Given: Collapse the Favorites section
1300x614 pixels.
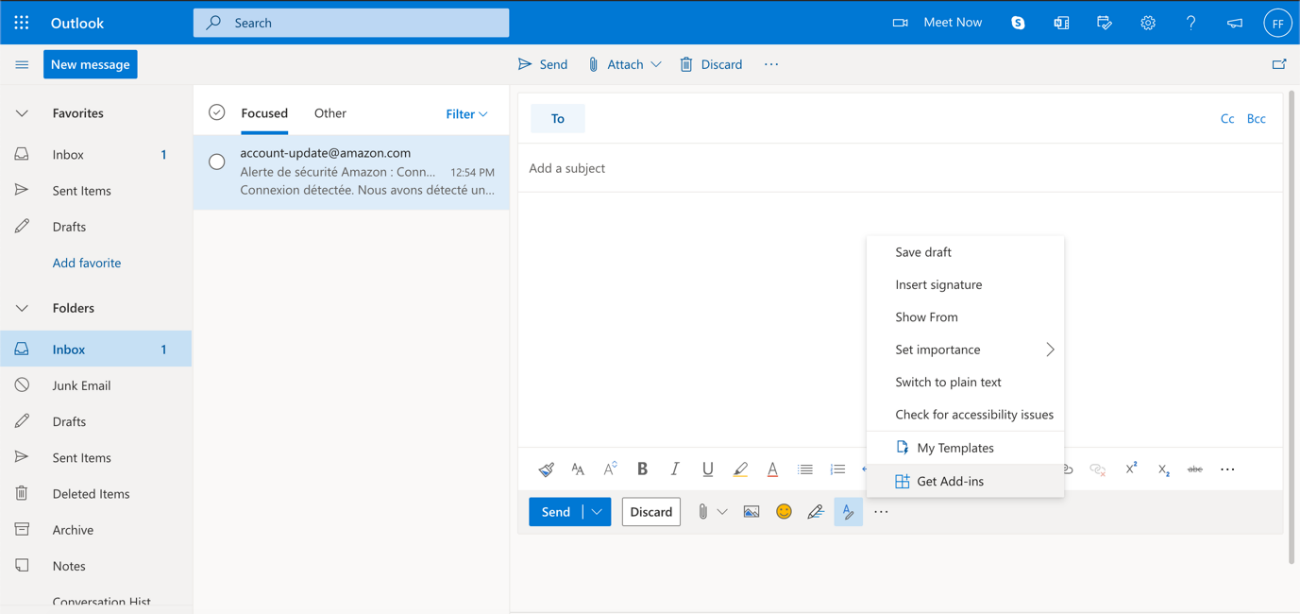Looking at the screenshot, I should [x=22, y=113].
